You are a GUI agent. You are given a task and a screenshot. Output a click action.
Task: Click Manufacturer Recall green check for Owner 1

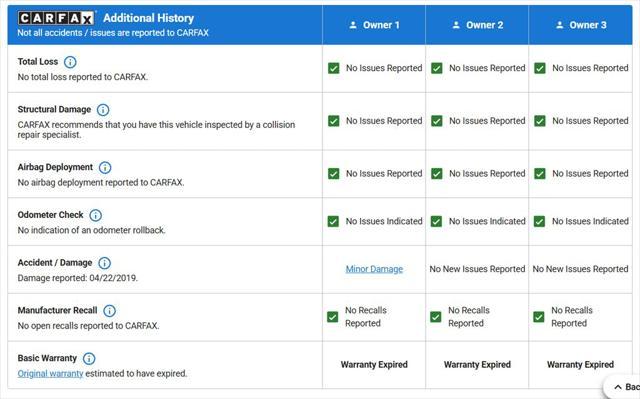click(x=333, y=317)
